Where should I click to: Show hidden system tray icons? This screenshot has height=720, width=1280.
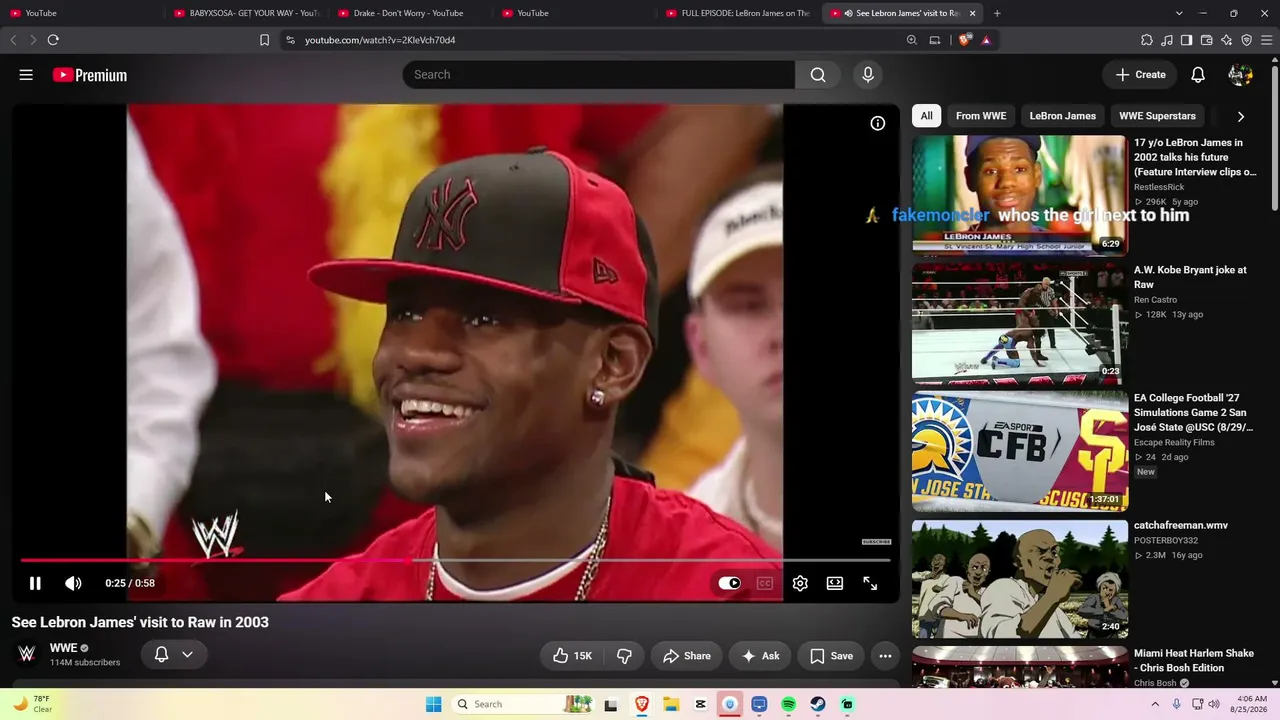click(x=1155, y=704)
